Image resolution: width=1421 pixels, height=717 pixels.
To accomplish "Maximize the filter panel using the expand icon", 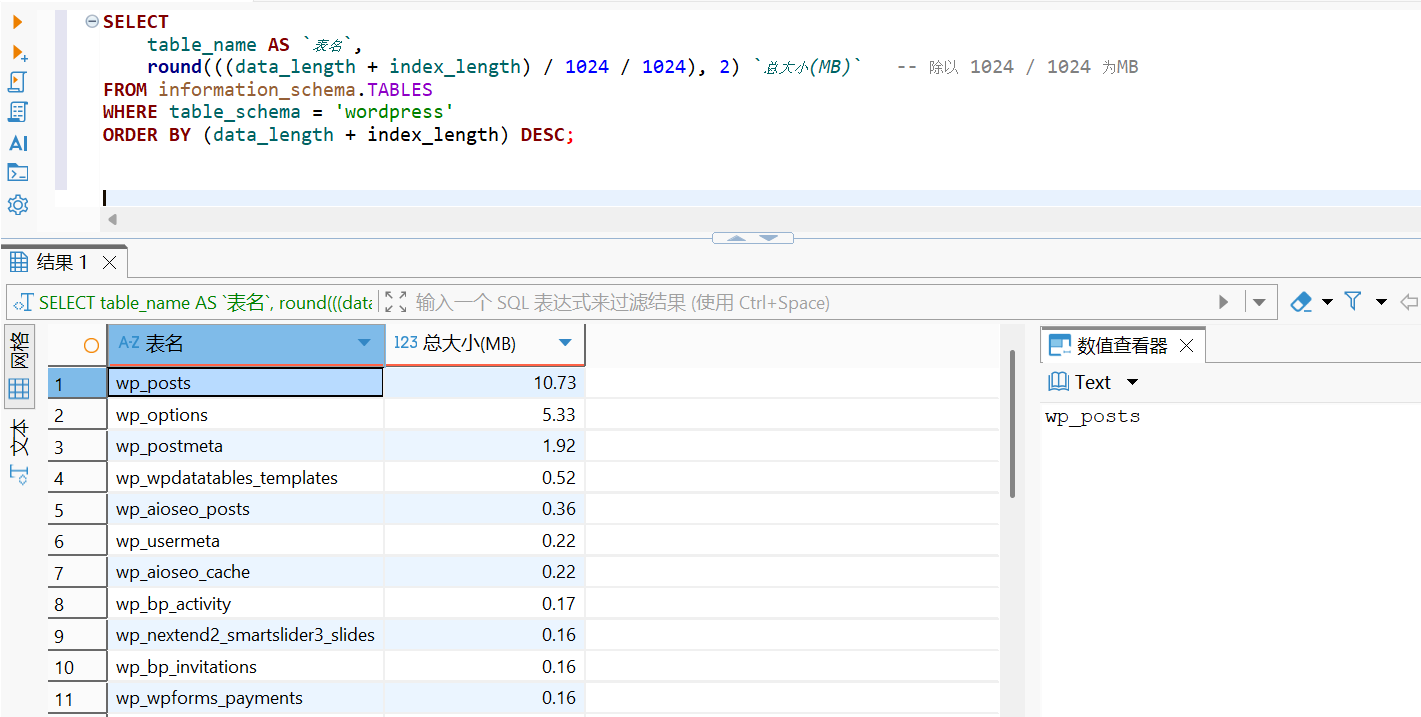I will pos(395,302).
